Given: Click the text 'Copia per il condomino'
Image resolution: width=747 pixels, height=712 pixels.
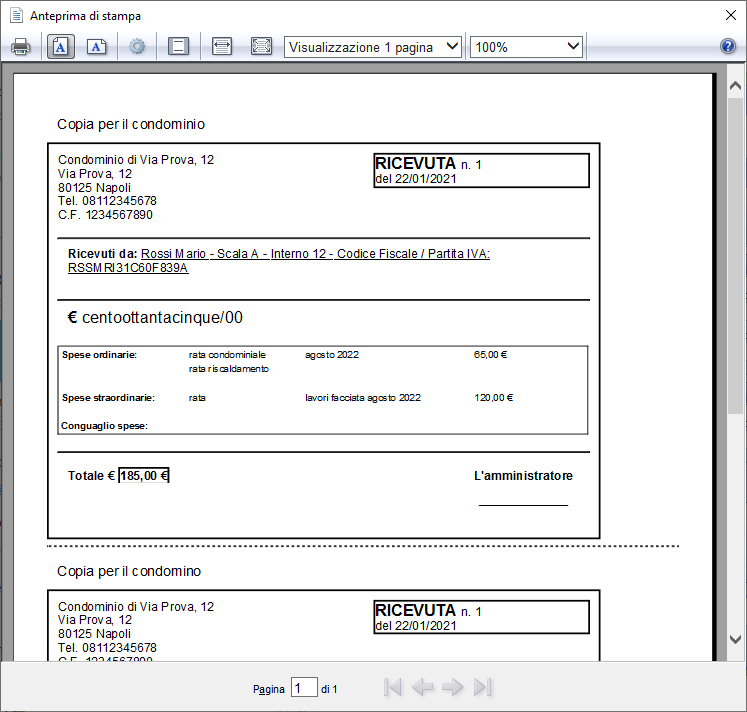Looking at the screenshot, I should click(x=129, y=571).
